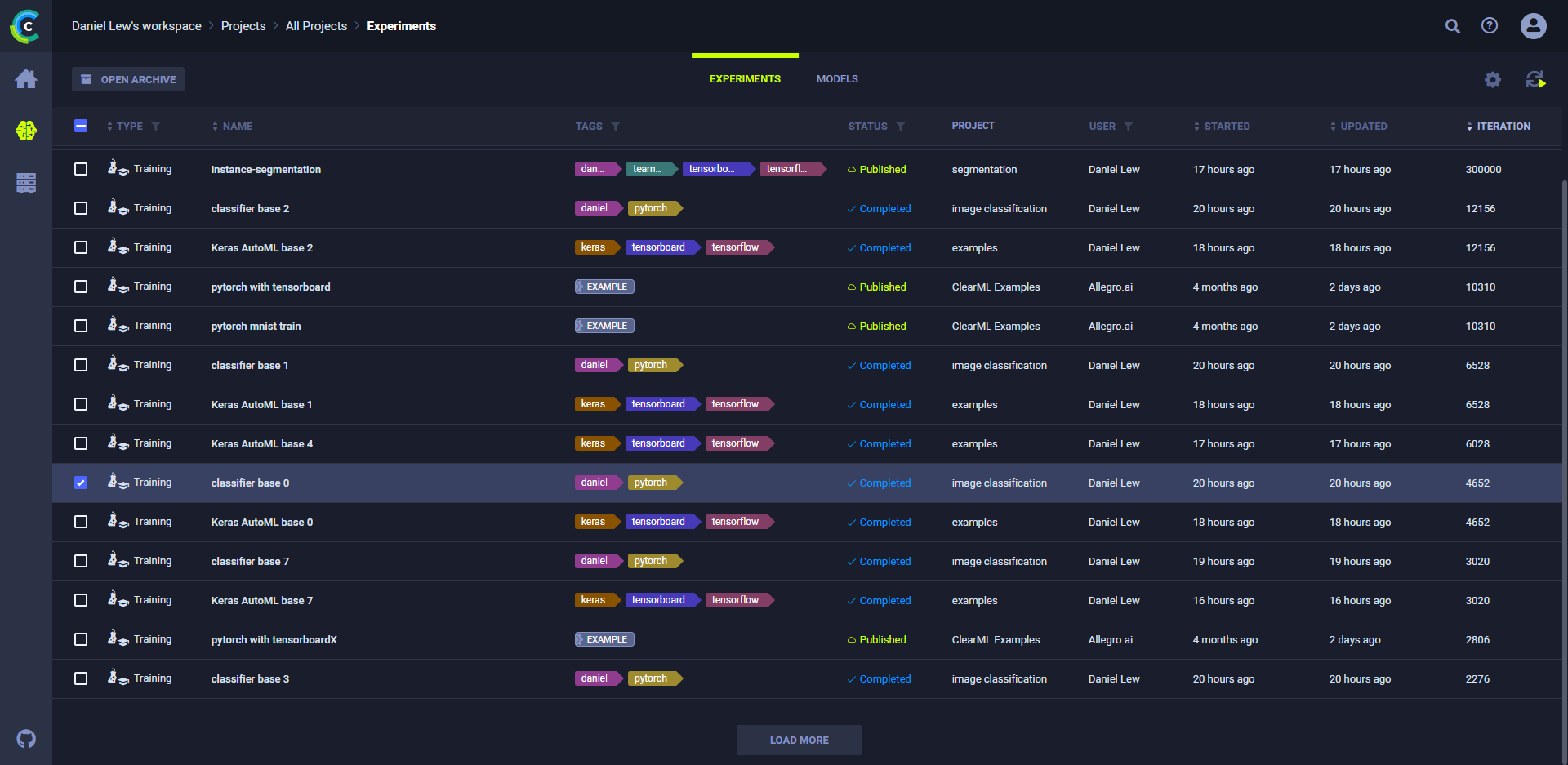
Task: Click the search magnifier icon
Action: point(1452,26)
